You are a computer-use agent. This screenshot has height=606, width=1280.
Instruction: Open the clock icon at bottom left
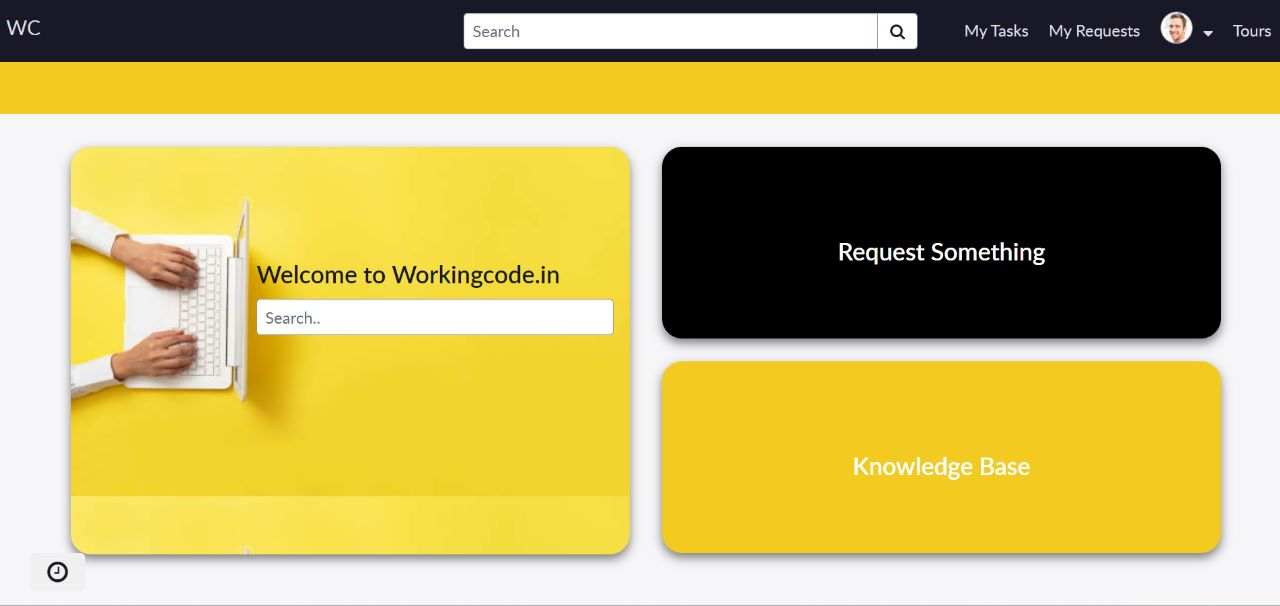click(x=58, y=572)
